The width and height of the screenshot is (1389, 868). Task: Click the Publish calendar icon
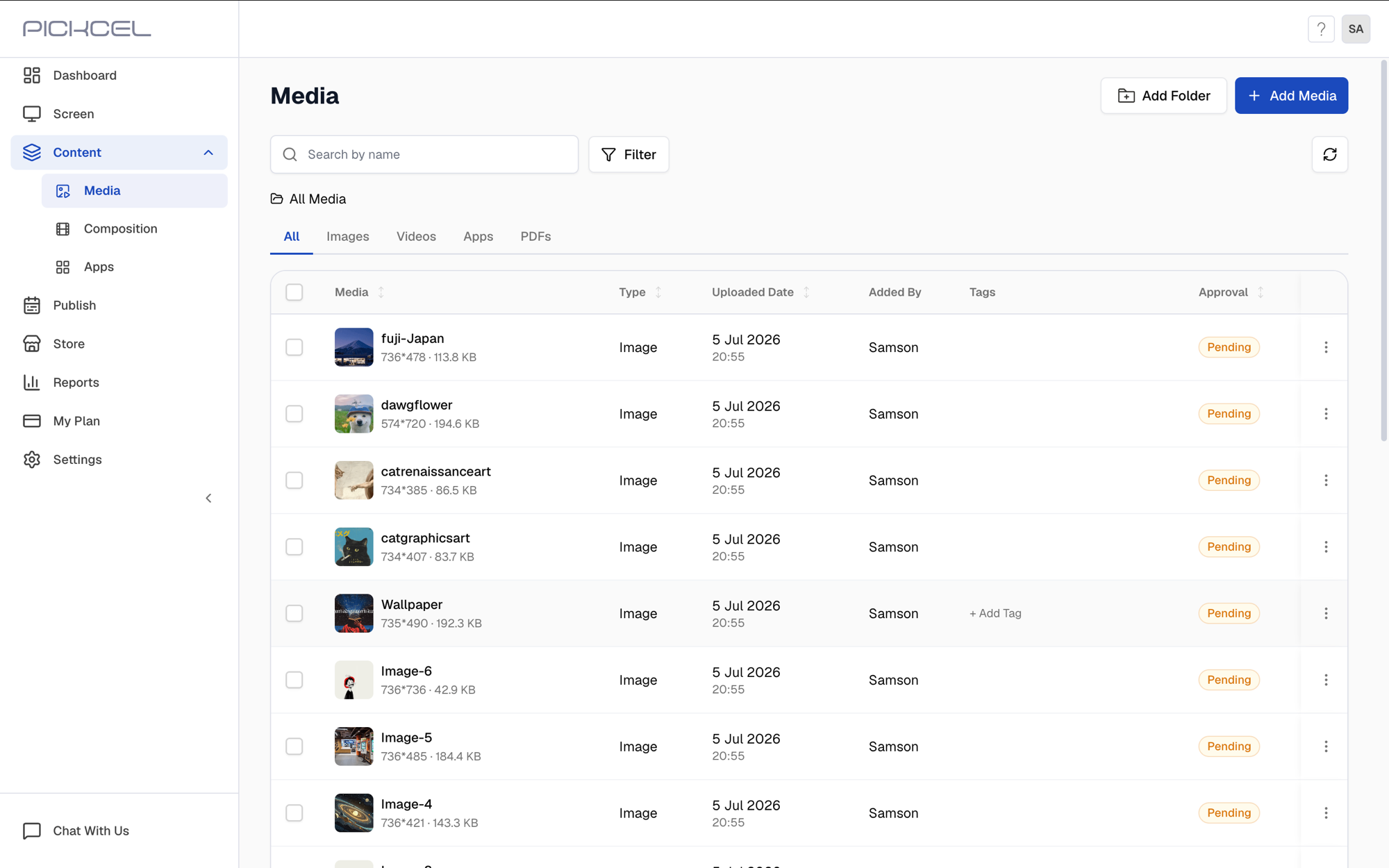[x=32, y=306]
